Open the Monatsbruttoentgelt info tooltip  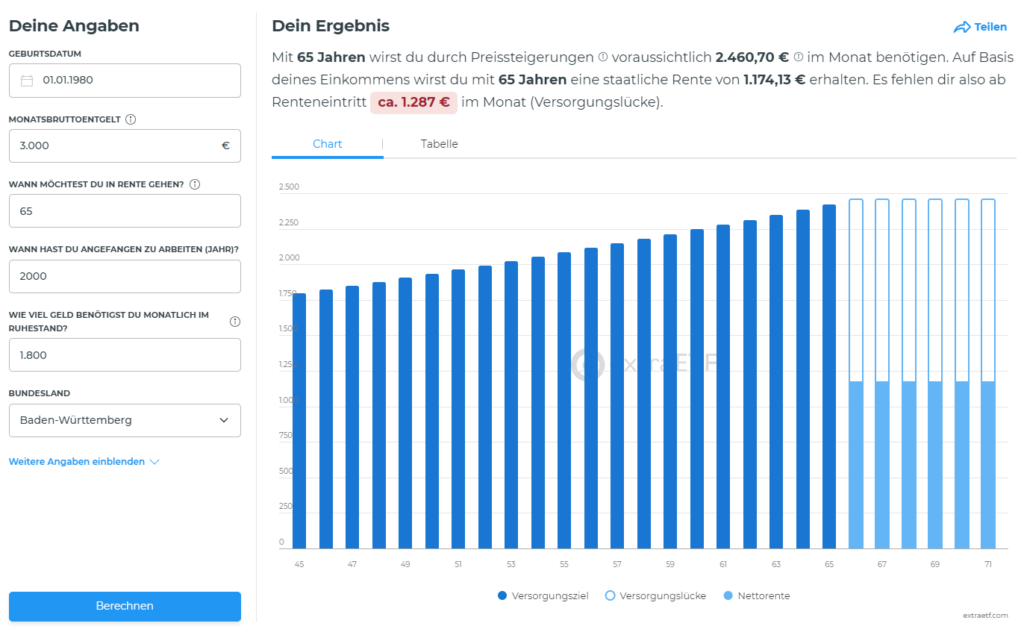point(130,118)
